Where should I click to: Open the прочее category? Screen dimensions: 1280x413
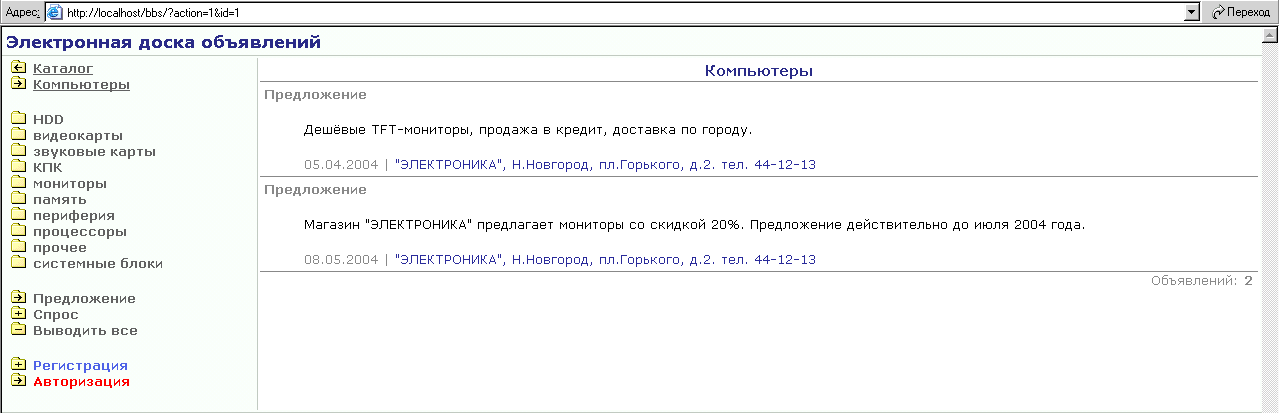[x=60, y=248]
